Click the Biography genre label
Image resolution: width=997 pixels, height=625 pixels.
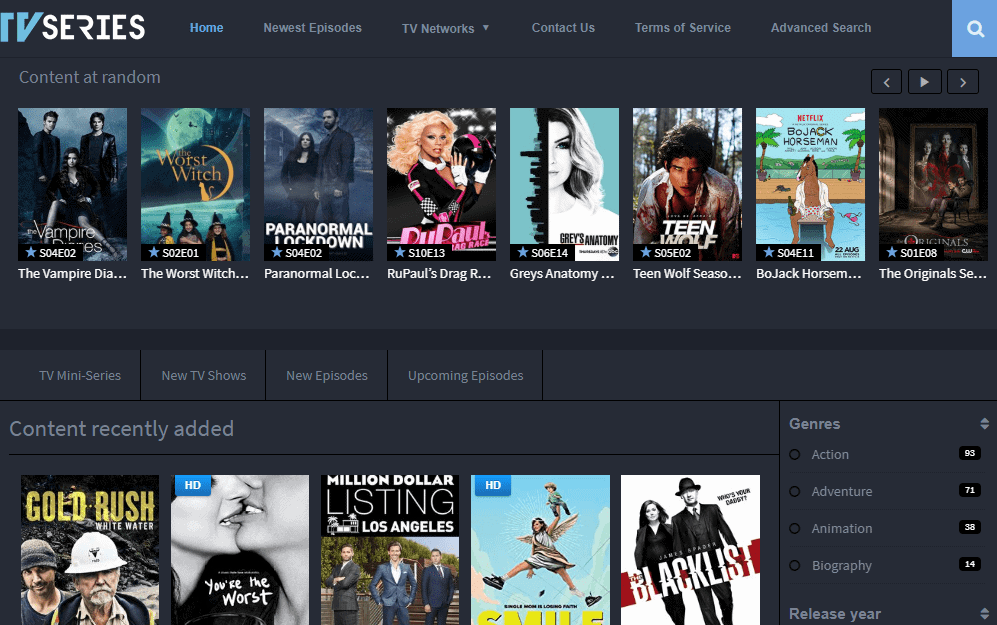click(x=842, y=565)
